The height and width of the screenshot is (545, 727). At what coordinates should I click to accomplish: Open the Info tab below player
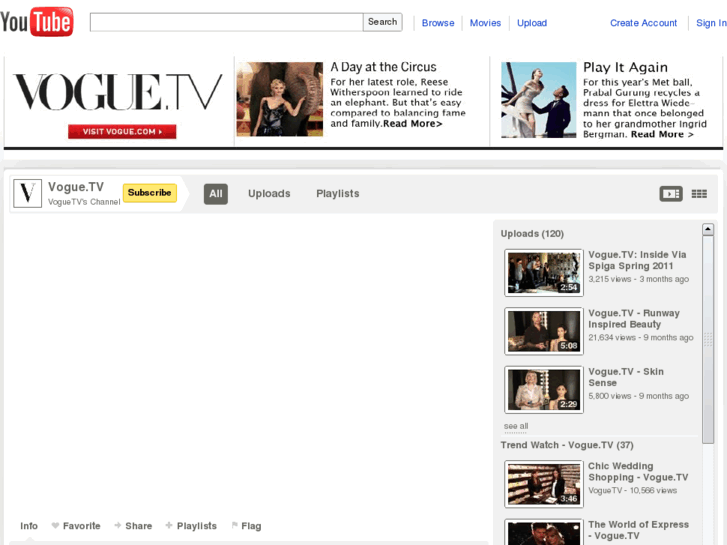(x=29, y=526)
